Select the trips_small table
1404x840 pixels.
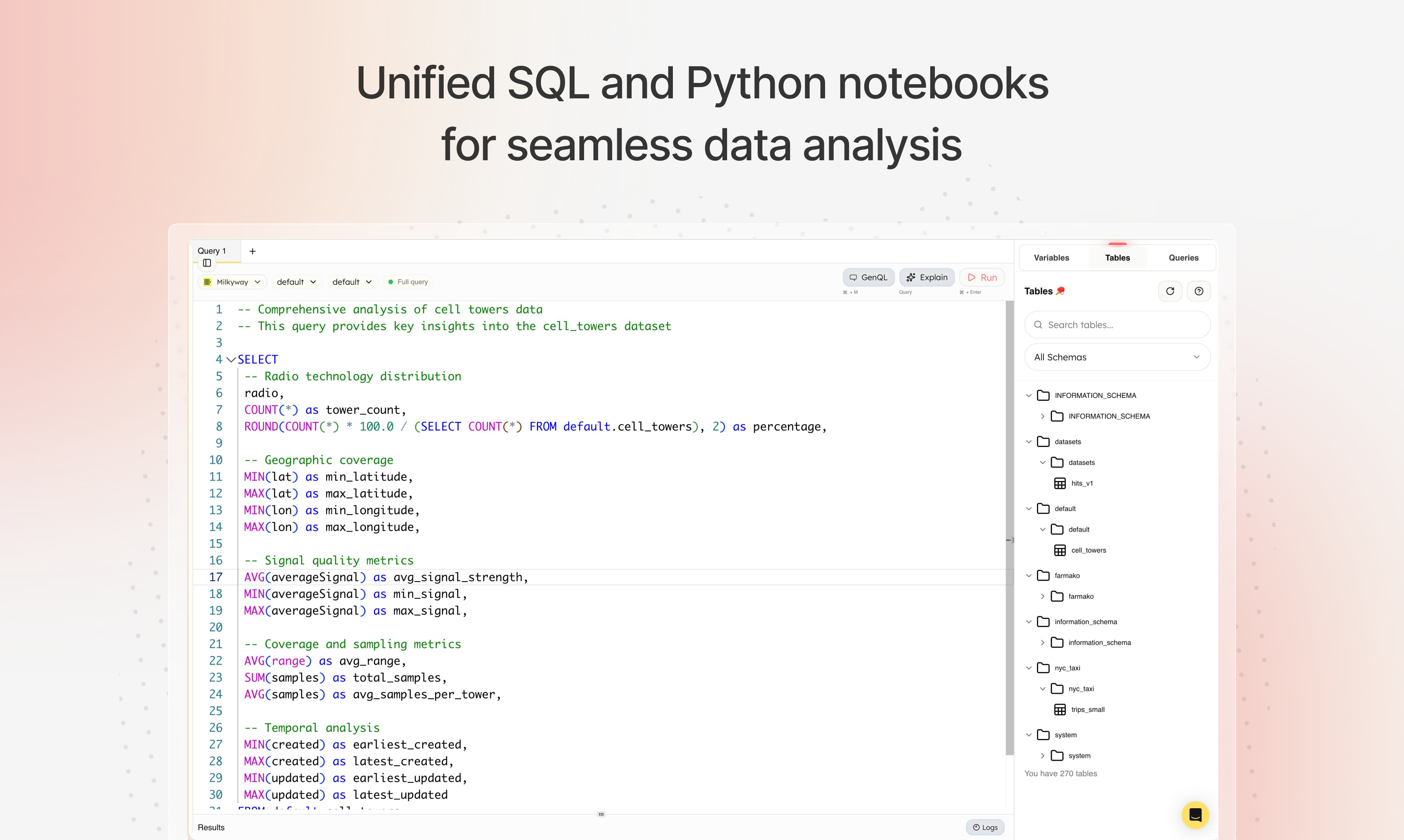click(x=1087, y=709)
